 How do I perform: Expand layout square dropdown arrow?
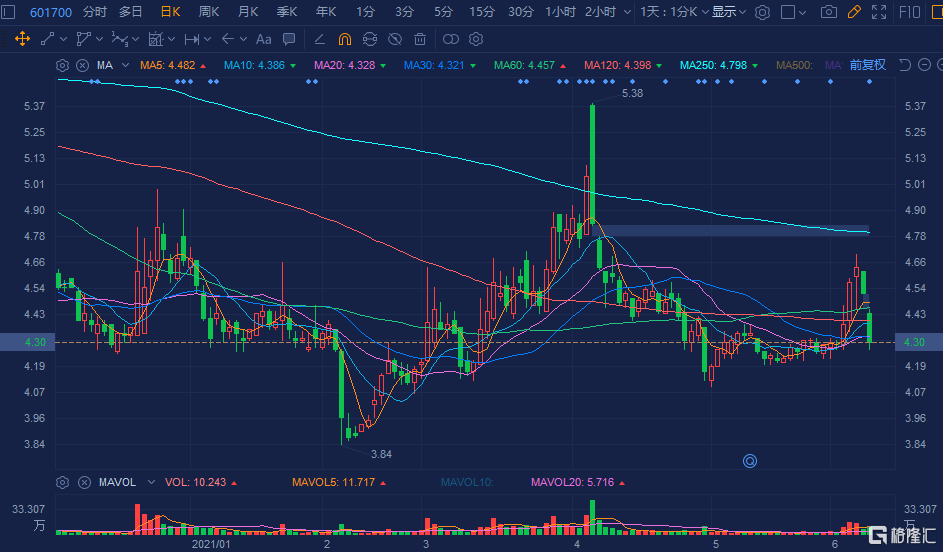pos(802,12)
